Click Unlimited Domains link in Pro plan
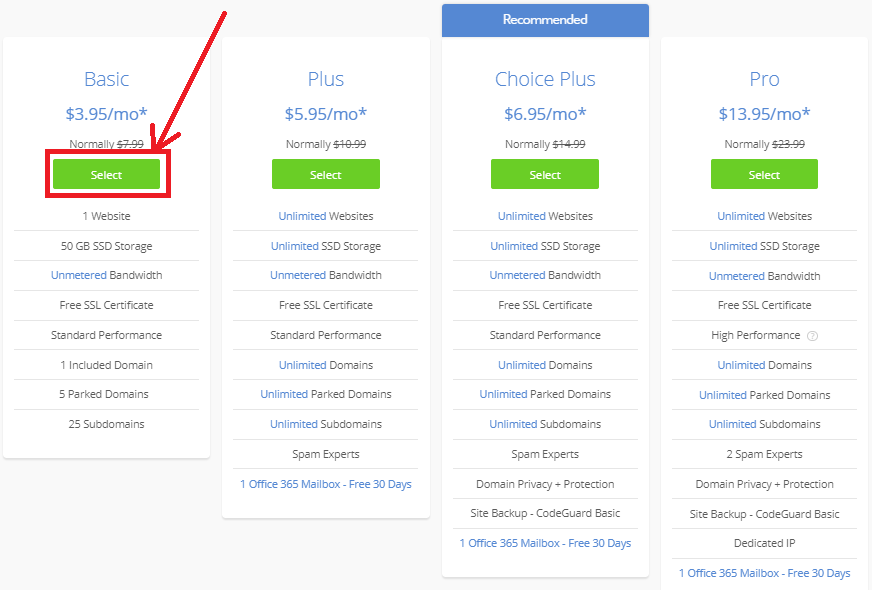Image resolution: width=872 pixels, height=590 pixels. (741, 365)
